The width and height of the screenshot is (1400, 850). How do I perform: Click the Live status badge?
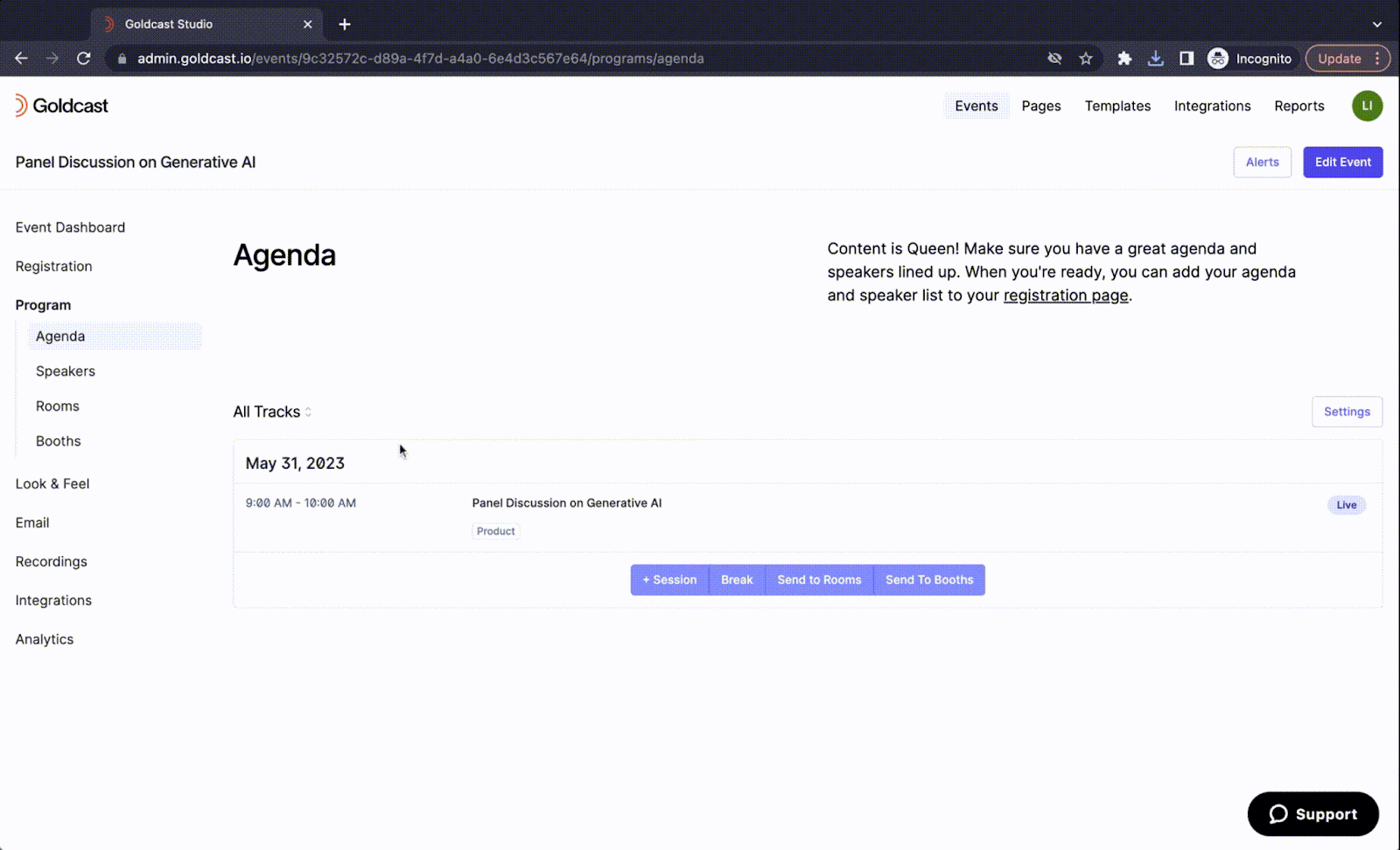tap(1346, 505)
